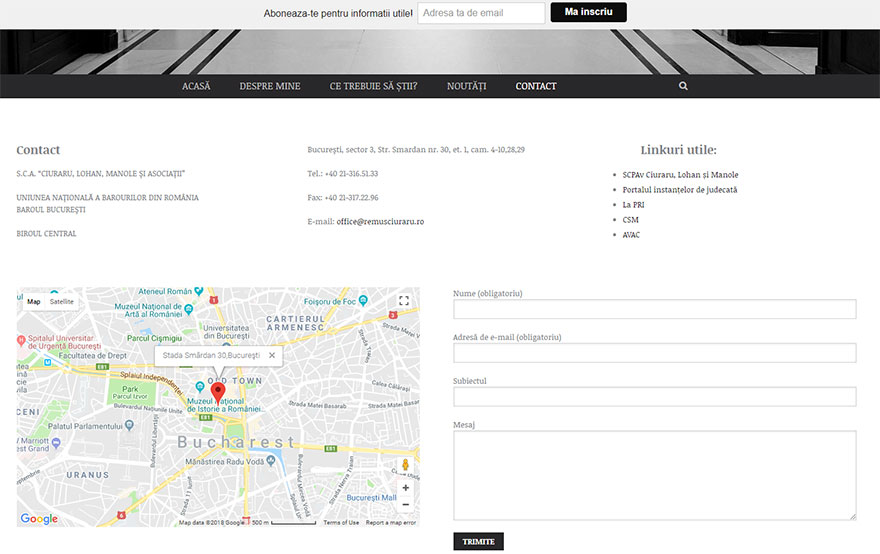Click into the Mesaj text area
Image resolution: width=880 pixels, height=554 pixels.
[x=654, y=475]
